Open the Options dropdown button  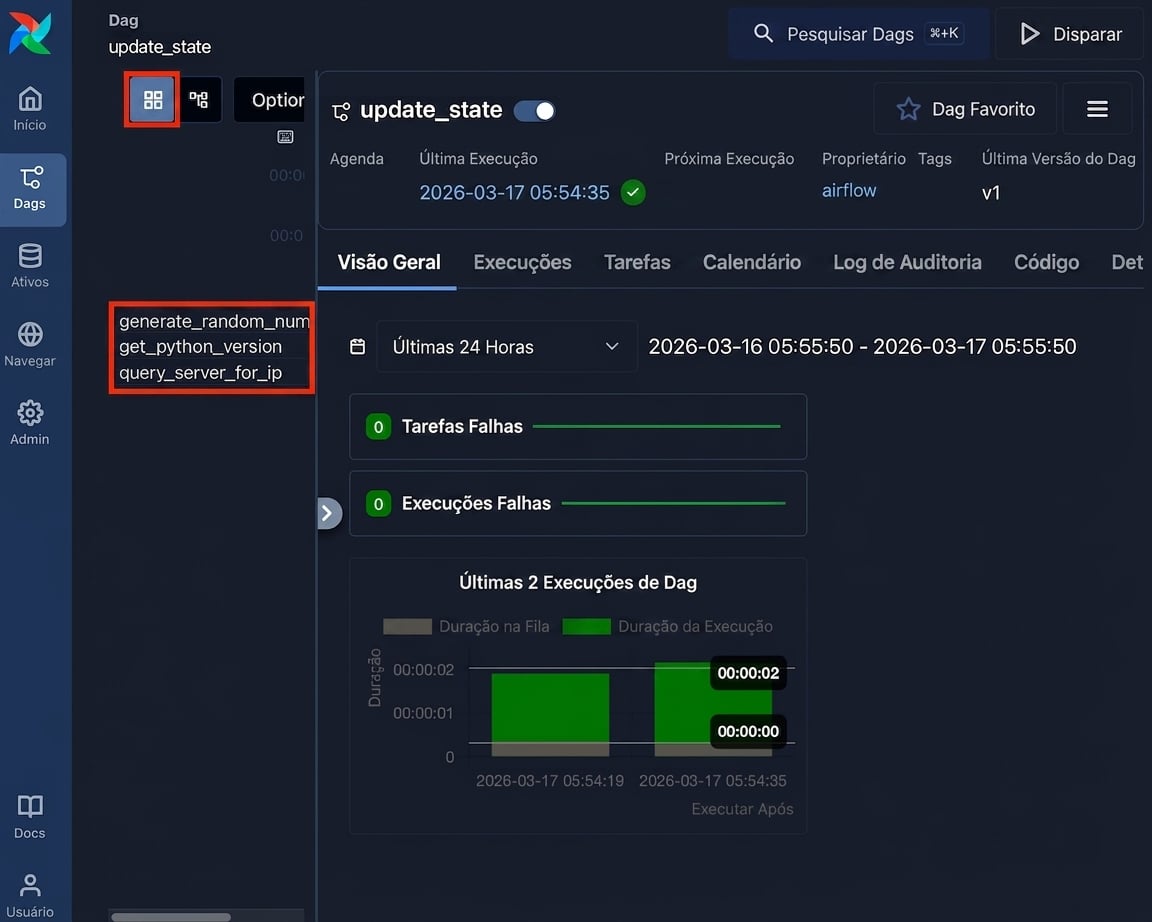point(269,100)
